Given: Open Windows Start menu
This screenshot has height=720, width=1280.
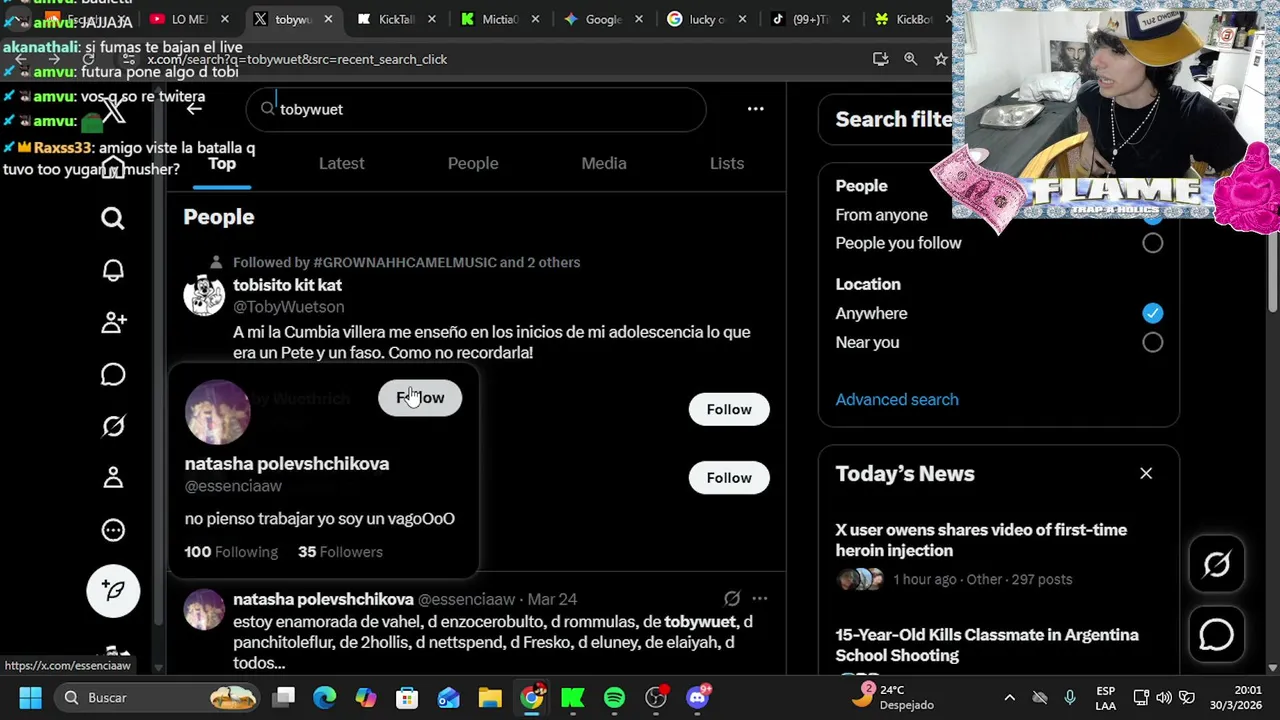Looking at the screenshot, I should [30, 697].
